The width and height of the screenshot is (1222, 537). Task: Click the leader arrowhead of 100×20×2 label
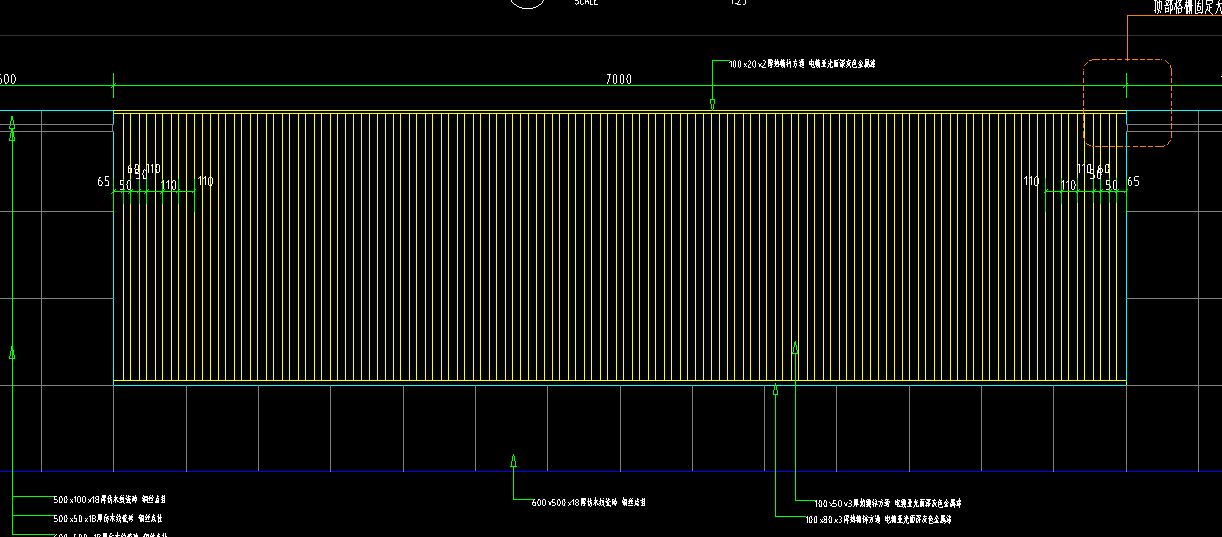pyautogui.click(x=712, y=103)
